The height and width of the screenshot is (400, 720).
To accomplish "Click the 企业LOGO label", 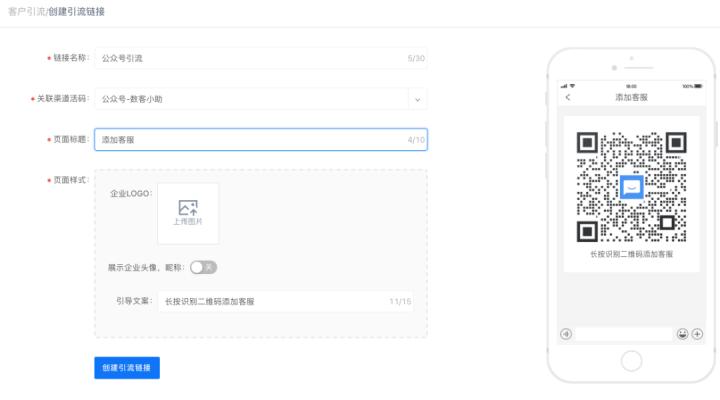I will pos(130,193).
